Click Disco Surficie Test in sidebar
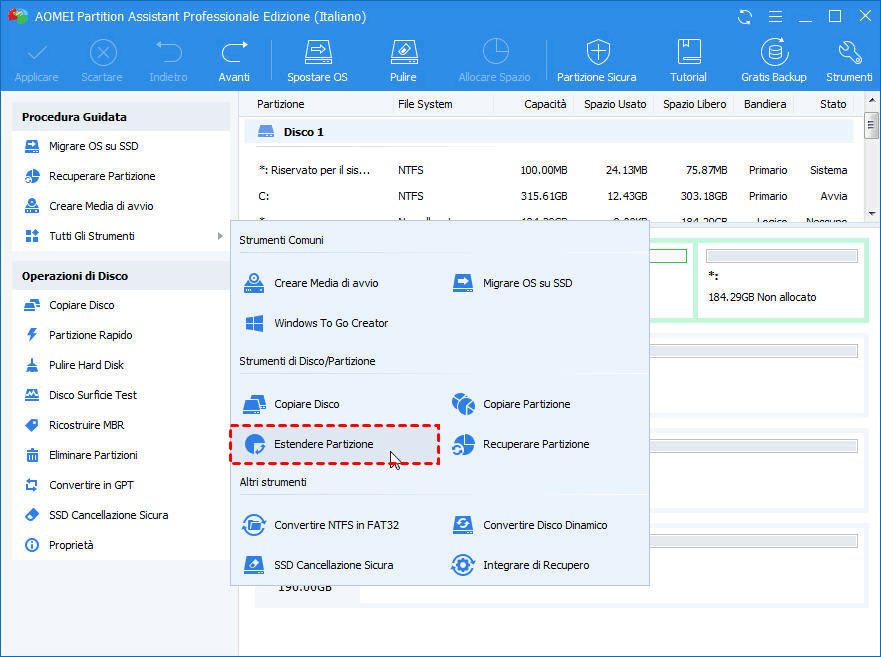 tap(93, 395)
